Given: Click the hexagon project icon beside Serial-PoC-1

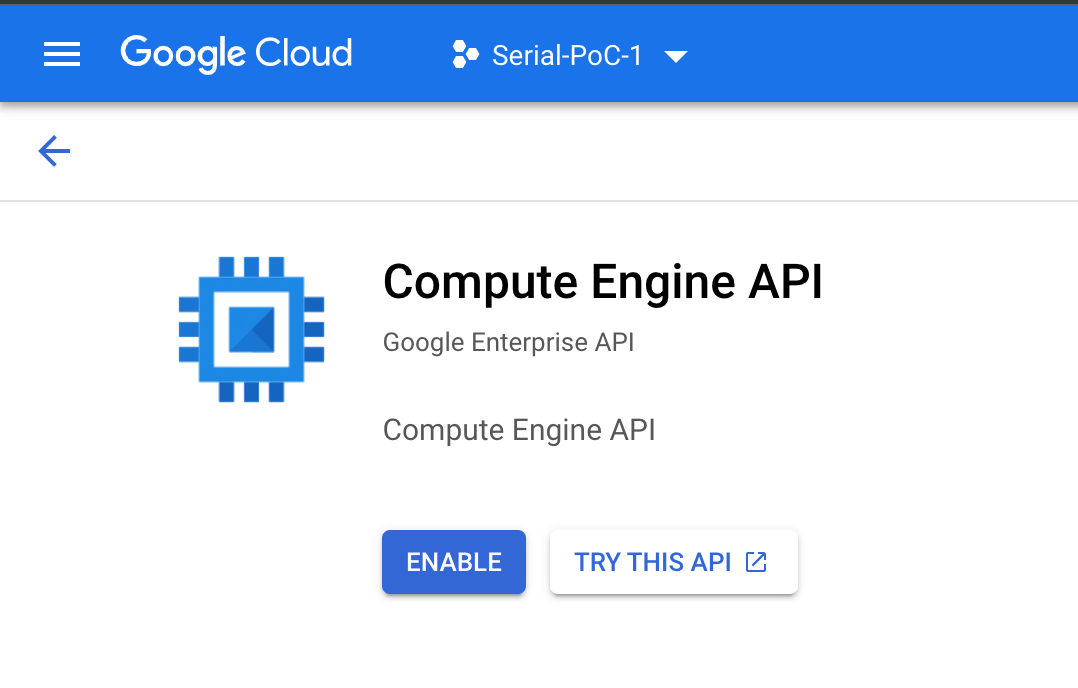Looking at the screenshot, I should coord(465,54).
